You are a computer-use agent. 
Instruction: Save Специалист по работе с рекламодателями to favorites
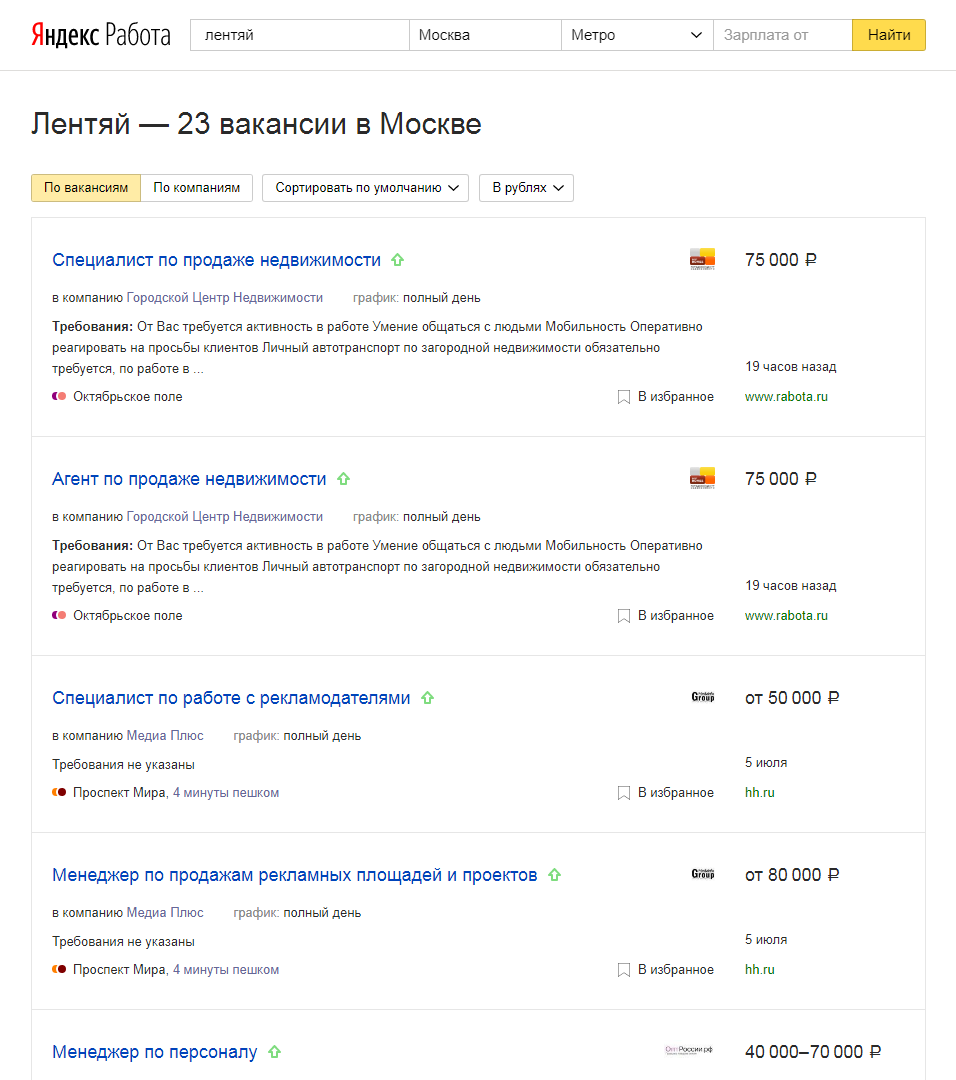[x=666, y=793]
